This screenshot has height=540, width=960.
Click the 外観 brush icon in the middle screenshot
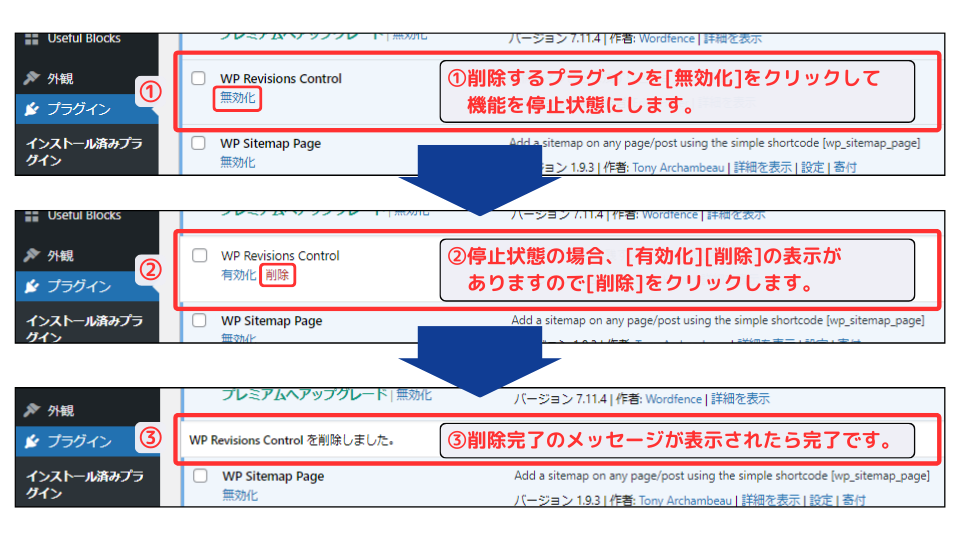pyautogui.click(x=32, y=255)
